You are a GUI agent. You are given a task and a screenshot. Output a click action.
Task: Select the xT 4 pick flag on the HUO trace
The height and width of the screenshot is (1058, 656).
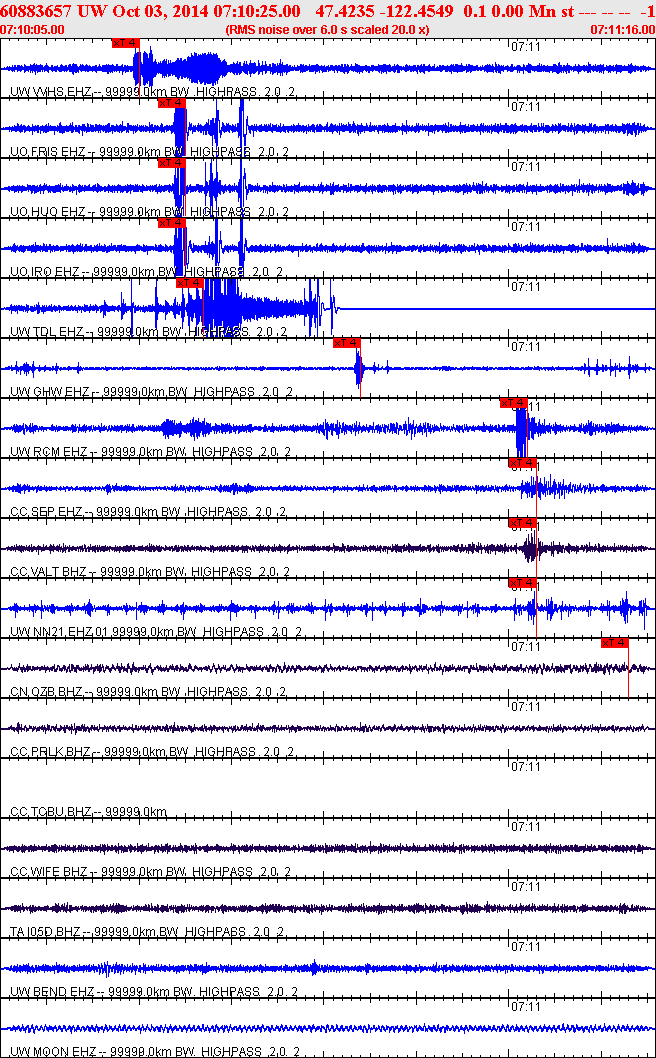[171, 163]
